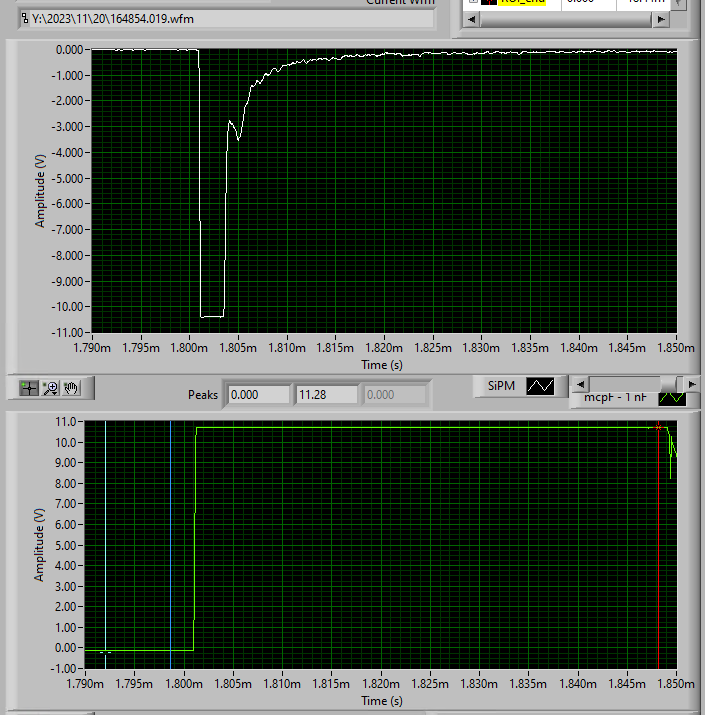The height and width of the screenshot is (715, 705).
Task: Click the waveform file path field
Action: point(226,19)
